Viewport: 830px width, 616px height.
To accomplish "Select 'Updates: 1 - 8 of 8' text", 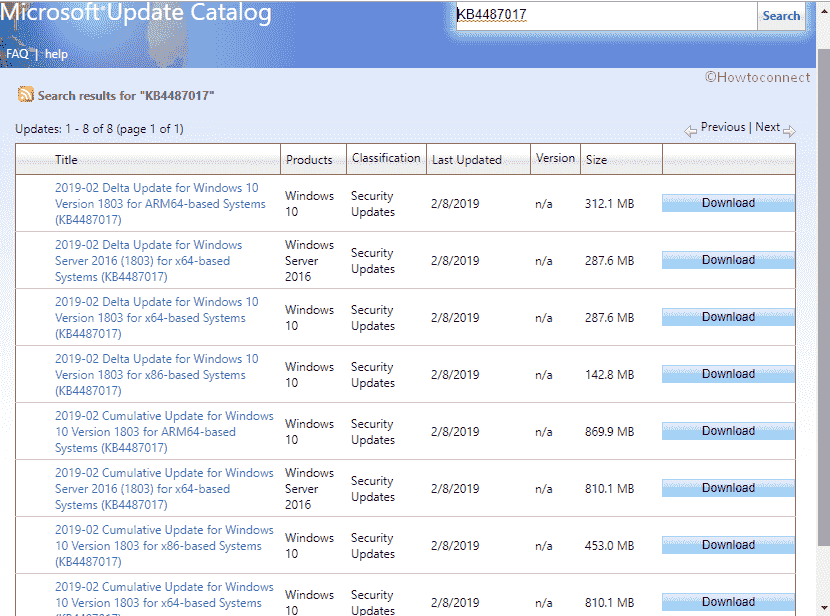I will (64, 129).
